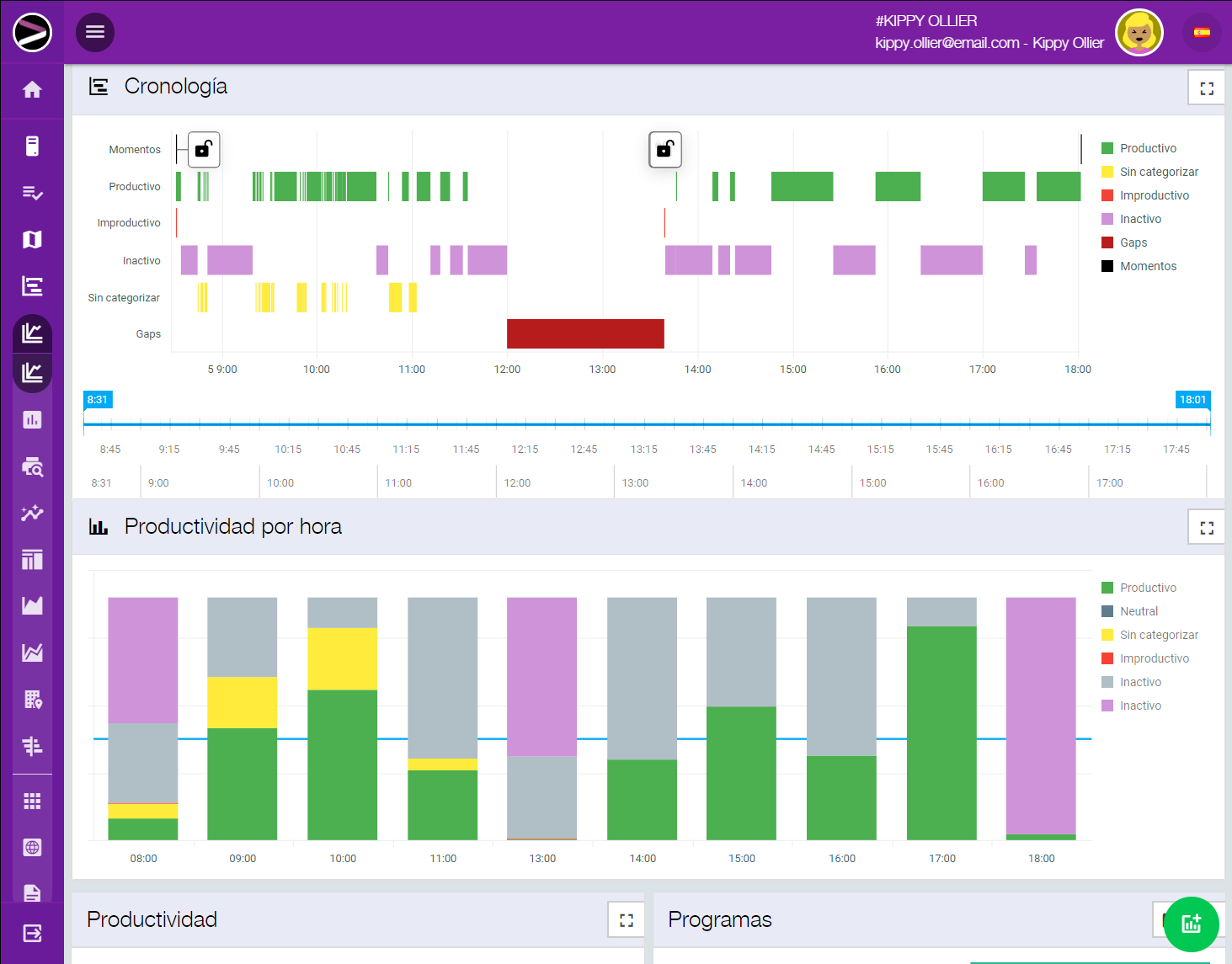
Task: Click the Kippy Ollier user avatar
Action: click(x=1139, y=34)
